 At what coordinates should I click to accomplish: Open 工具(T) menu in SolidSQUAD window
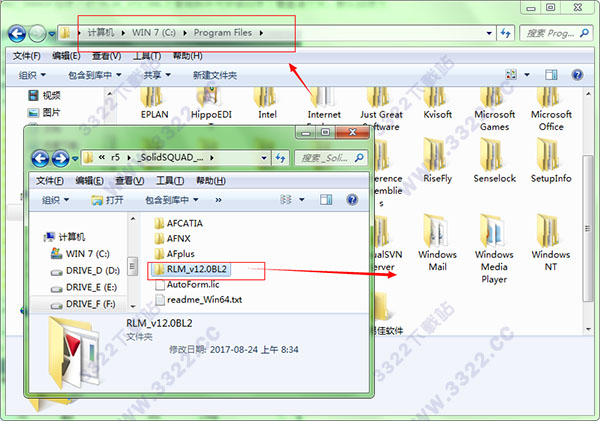pyautogui.click(x=170, y=181)
